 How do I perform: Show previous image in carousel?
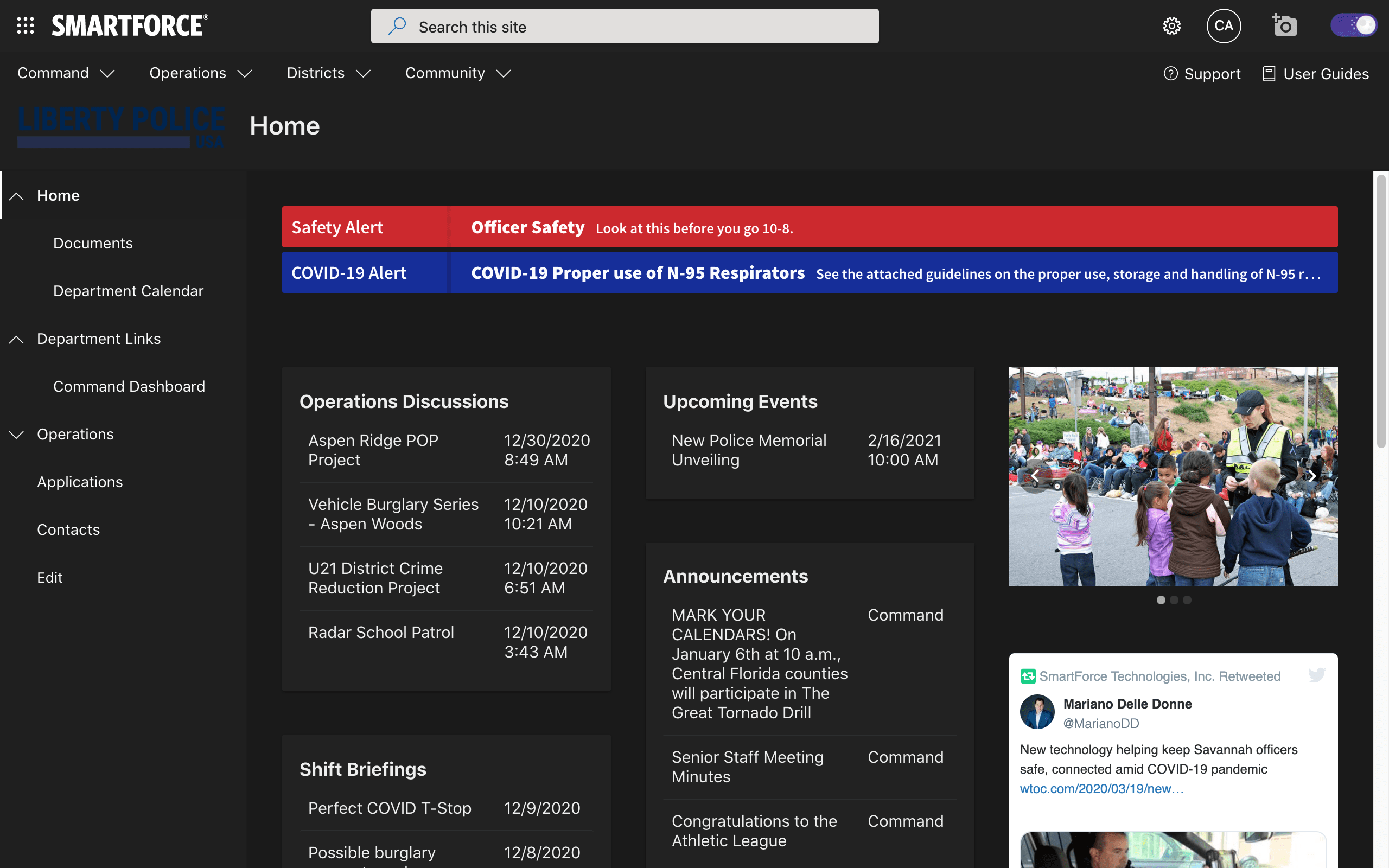[1035, 476]
